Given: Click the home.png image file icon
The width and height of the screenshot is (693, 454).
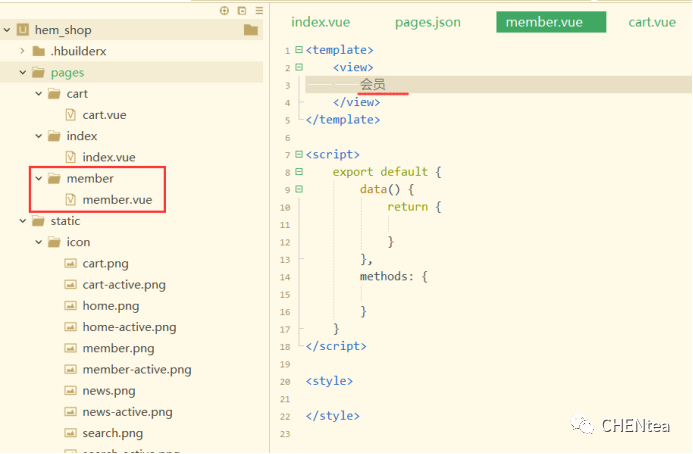Looking at the screenshot, I should tap(70, 306).
